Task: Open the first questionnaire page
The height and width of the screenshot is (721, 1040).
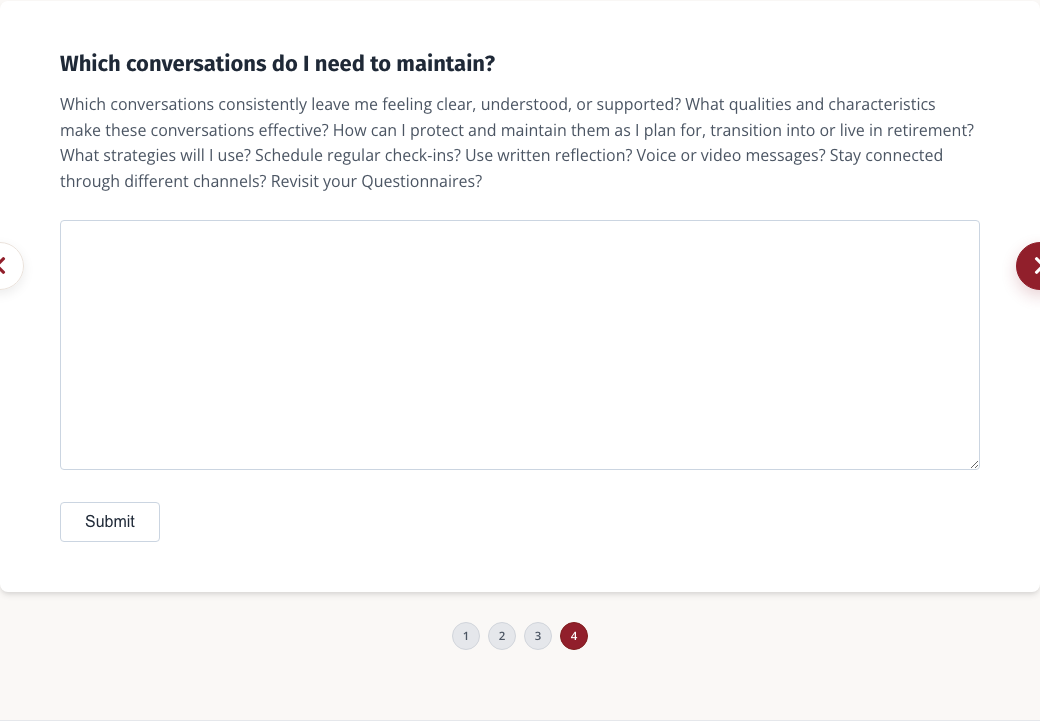Action: [x=466, y=636]
